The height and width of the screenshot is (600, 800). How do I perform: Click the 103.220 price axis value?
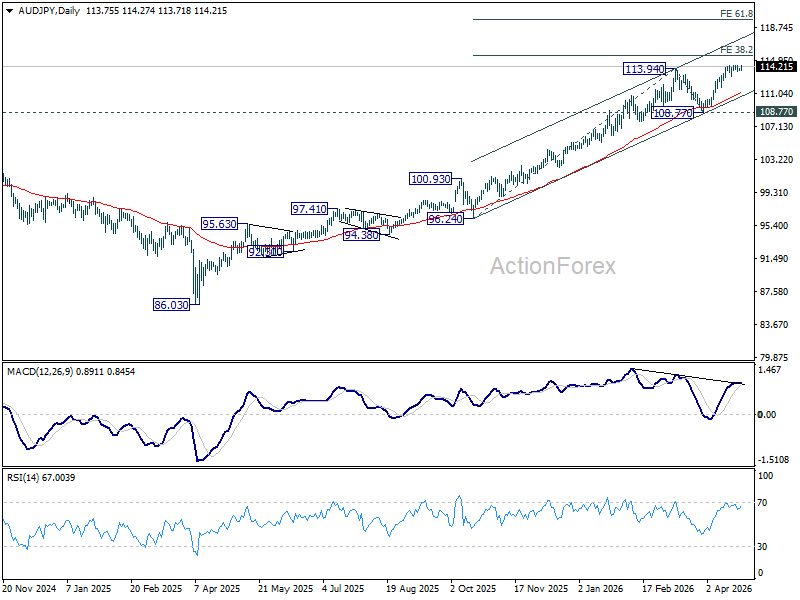click(x=777, y=160)
